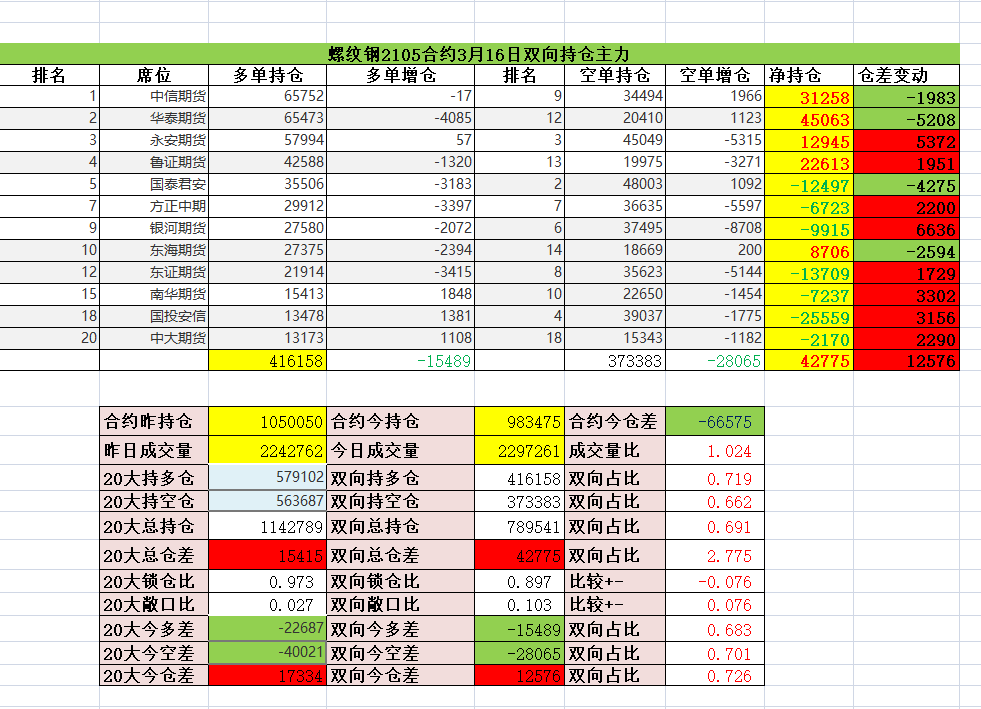Select the 今日成交量 value 2297261
Image resolution: width=981 pixels, height=709 pixels.
click(x=520, y=451)
